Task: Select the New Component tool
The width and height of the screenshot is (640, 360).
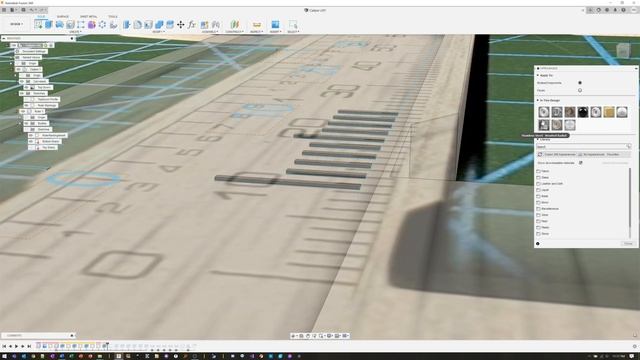Action: (204, 24)
